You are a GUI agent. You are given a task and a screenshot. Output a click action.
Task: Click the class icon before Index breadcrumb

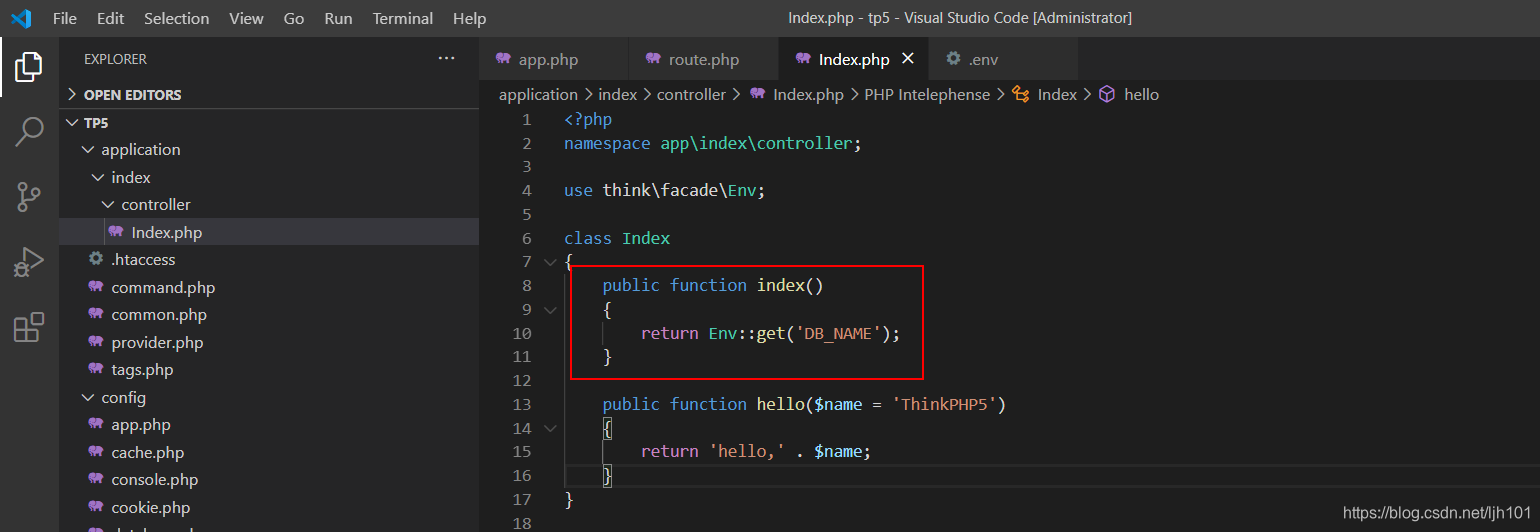[x=1021, y=94]
